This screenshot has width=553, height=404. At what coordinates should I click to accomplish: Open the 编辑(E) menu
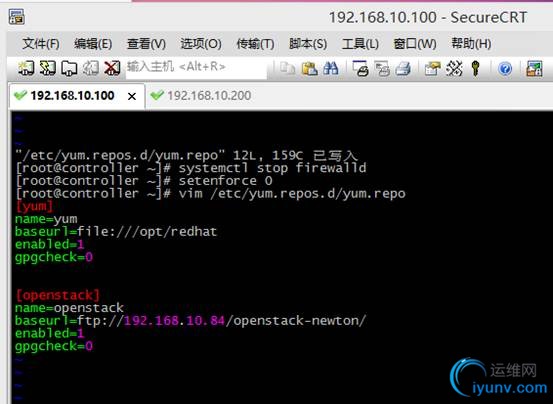pos(93,44)
